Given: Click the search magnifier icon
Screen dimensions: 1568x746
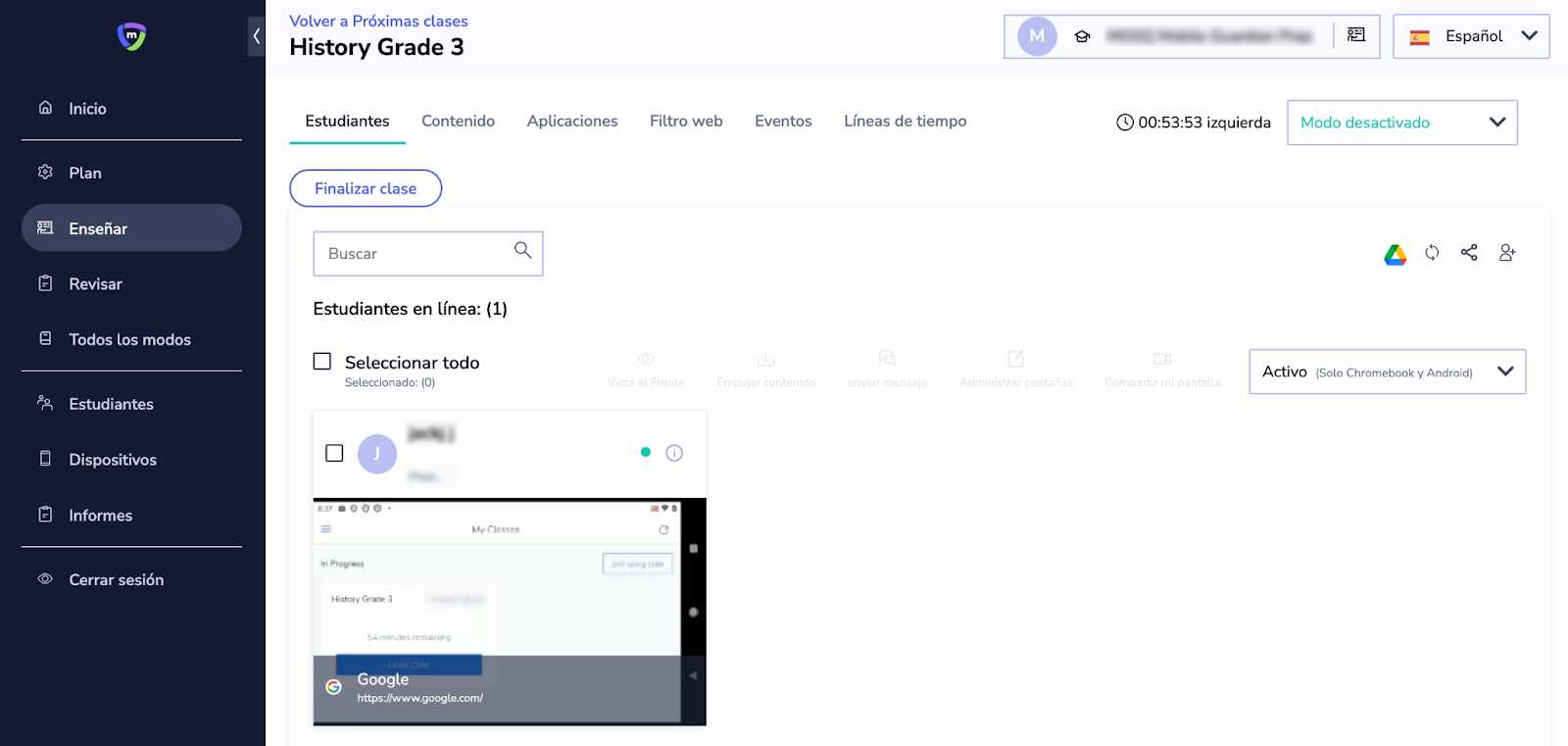Looking at the screenshot, I should [523, 251].
